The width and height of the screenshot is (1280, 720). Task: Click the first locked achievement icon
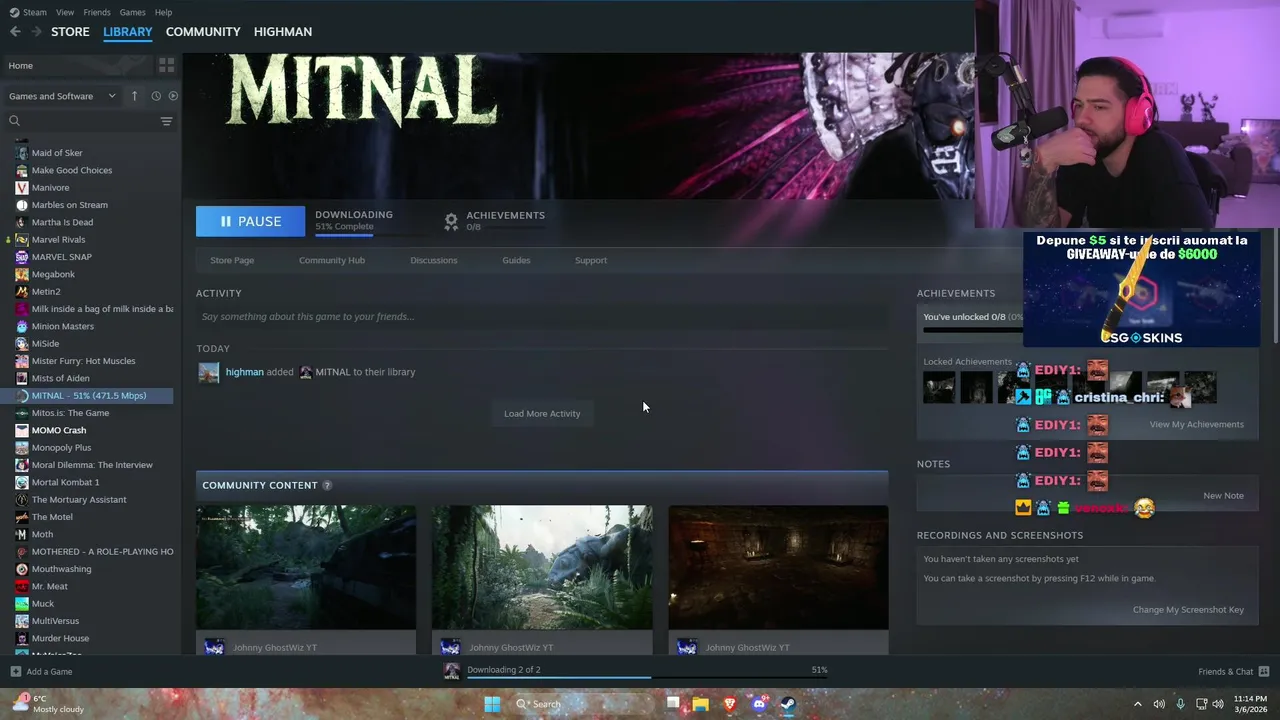[x=939, y=387]
